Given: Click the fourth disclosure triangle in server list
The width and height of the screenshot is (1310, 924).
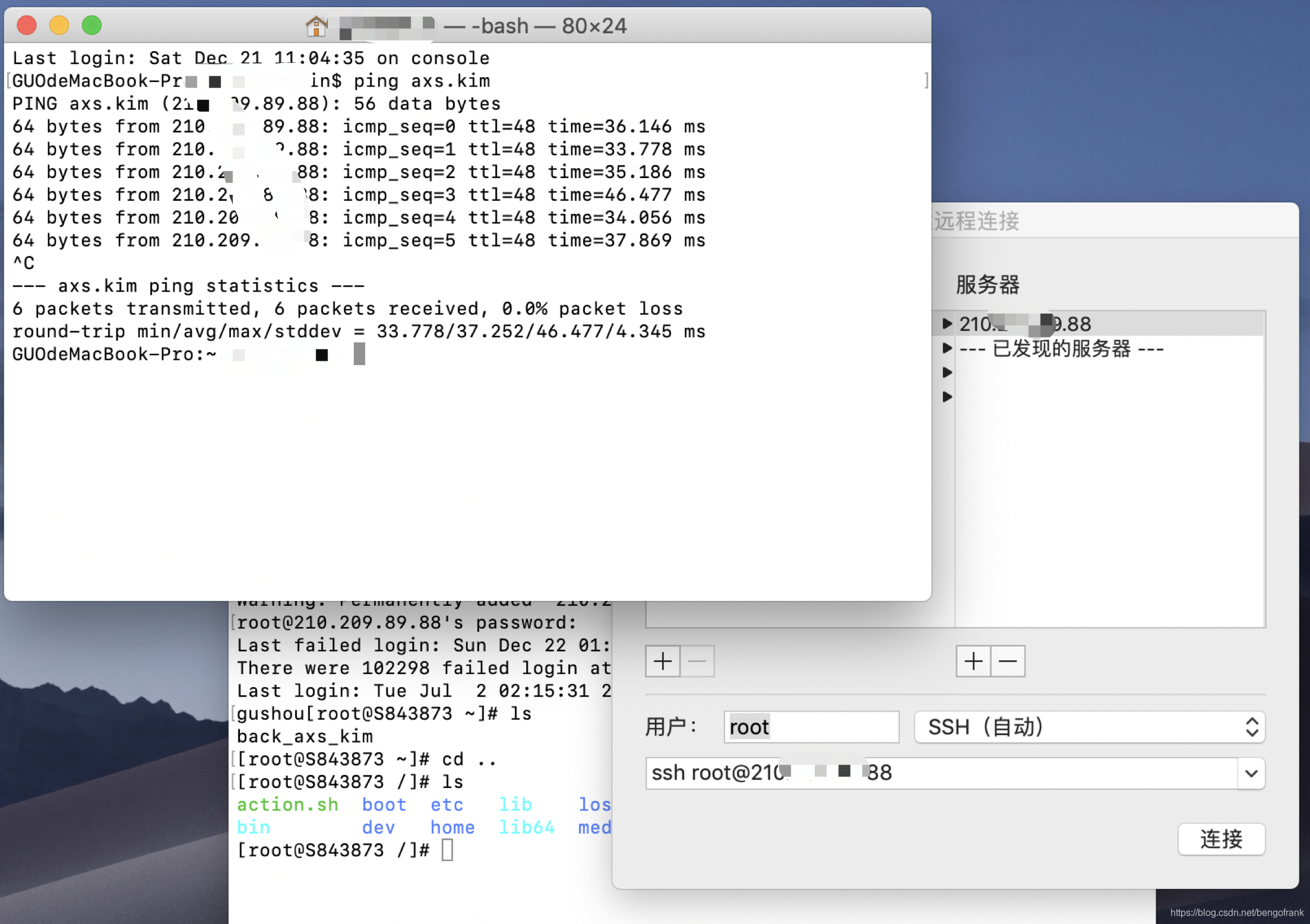Looking at the screenshot, I should click(x=947, y=397).
